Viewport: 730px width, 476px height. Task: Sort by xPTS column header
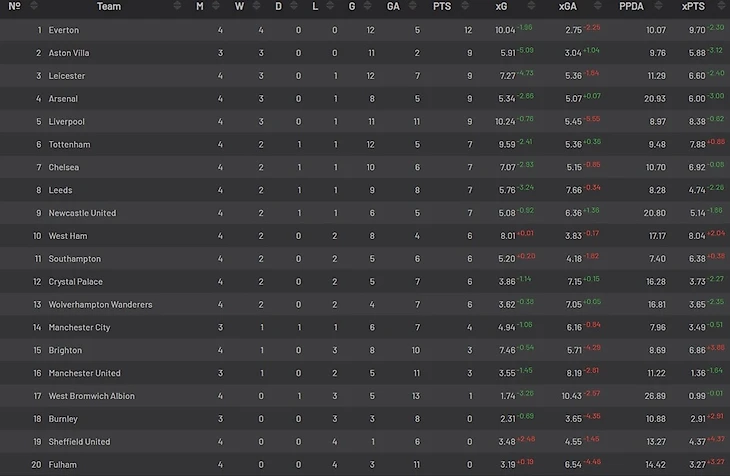click(x=693, y=7)
